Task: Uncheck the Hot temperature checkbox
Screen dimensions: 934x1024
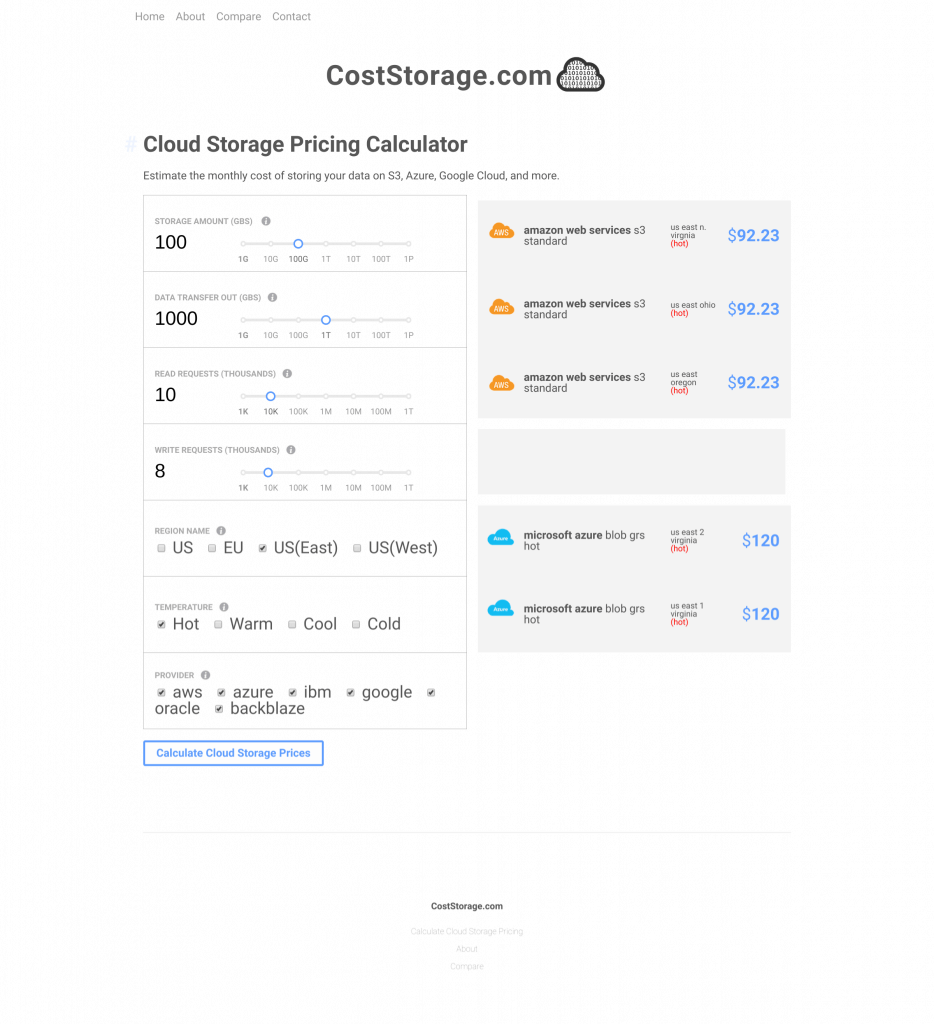Action: tap(161, 625)
